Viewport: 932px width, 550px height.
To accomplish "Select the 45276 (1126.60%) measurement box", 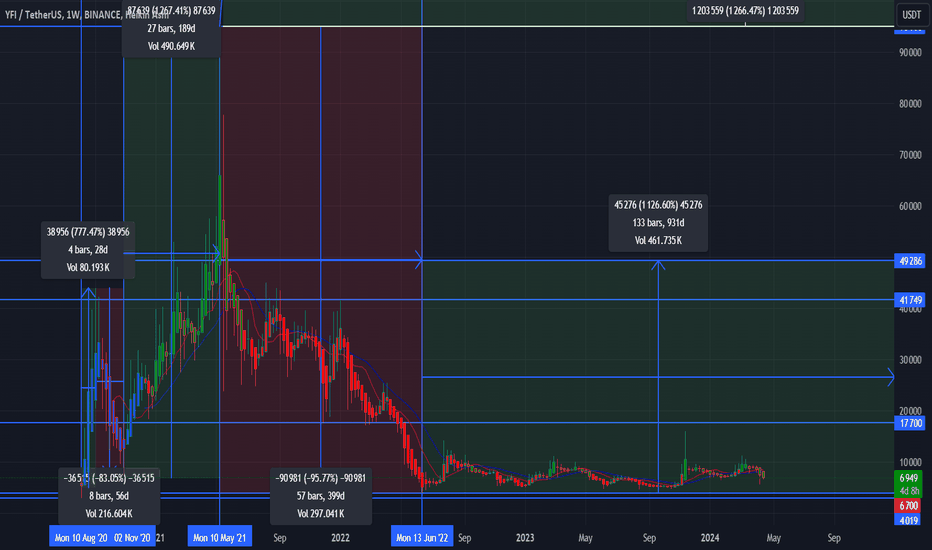I will pyautogui.click(x=658, y=223).
